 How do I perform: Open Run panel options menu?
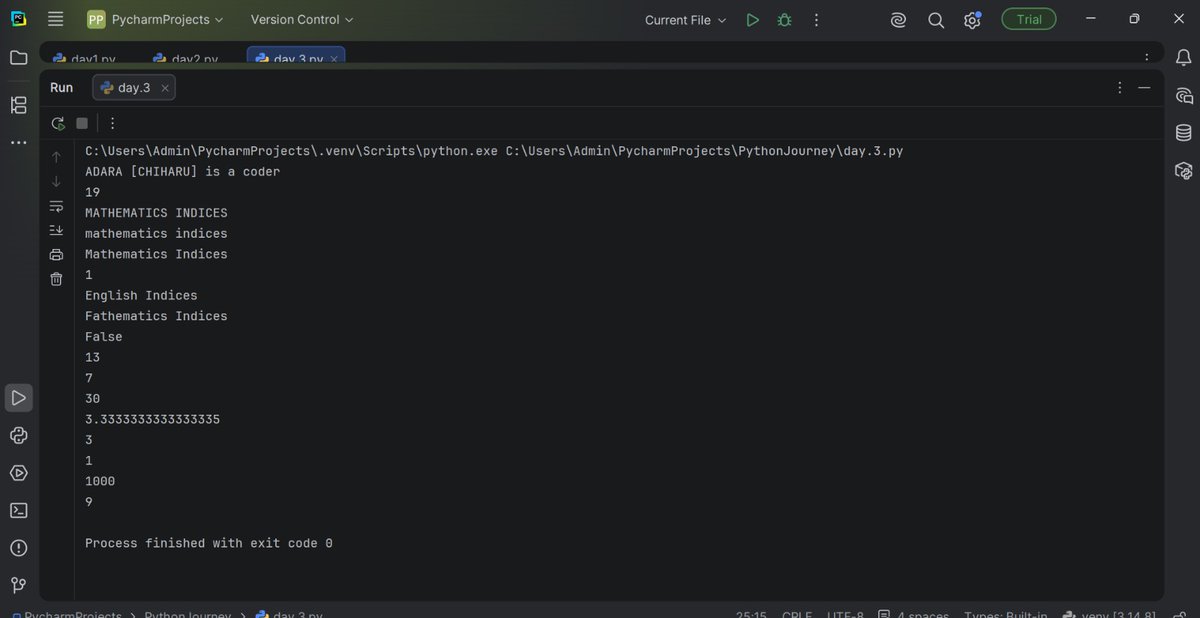(1120, 88)
